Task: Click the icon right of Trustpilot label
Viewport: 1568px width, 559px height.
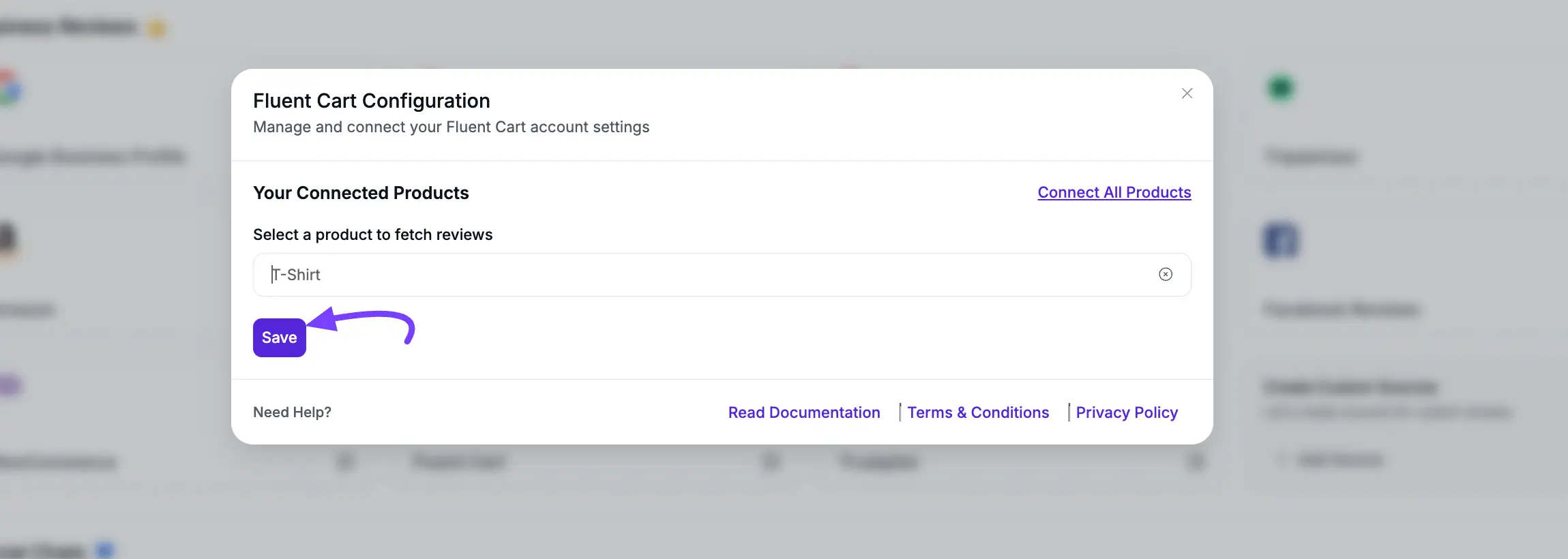Action: 1196,462
